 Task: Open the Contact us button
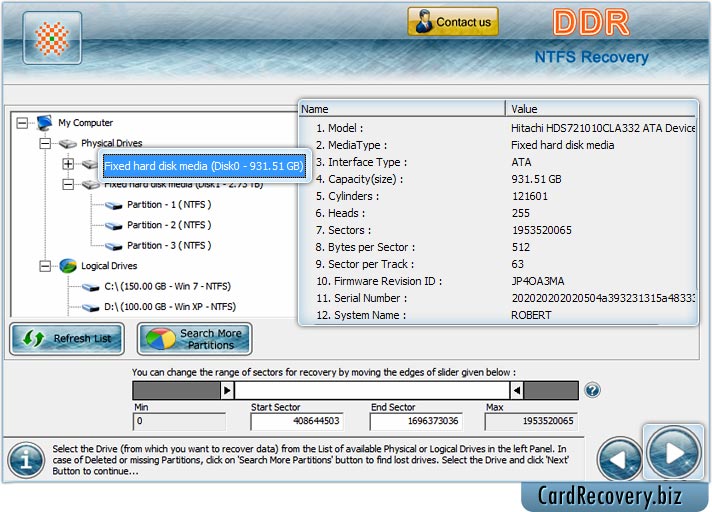(x=453, y=21)
